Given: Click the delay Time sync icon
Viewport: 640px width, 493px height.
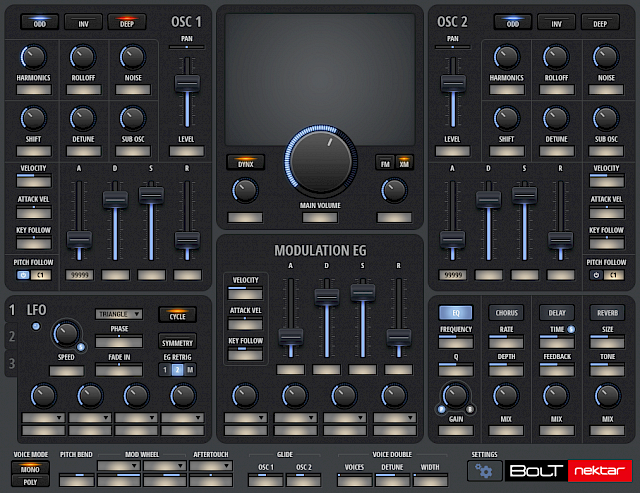Looking at the screenshot, I should [571, 329].
